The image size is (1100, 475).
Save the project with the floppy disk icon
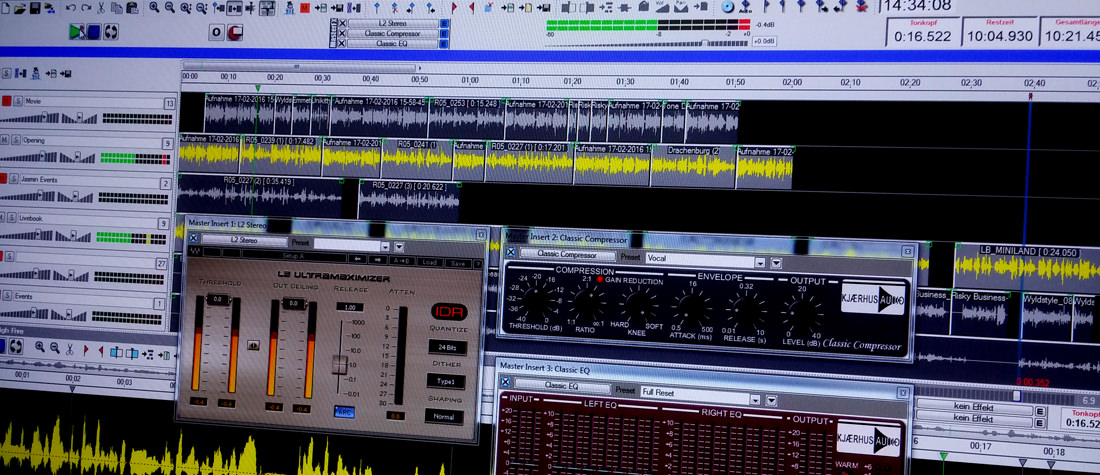pos(35,8)
